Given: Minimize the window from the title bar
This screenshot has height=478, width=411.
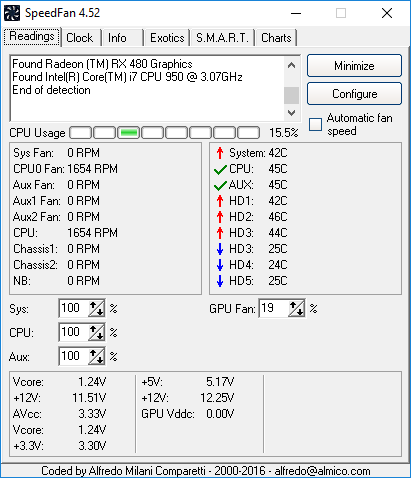Looking at the screenshot, I should tap(296, 13).
